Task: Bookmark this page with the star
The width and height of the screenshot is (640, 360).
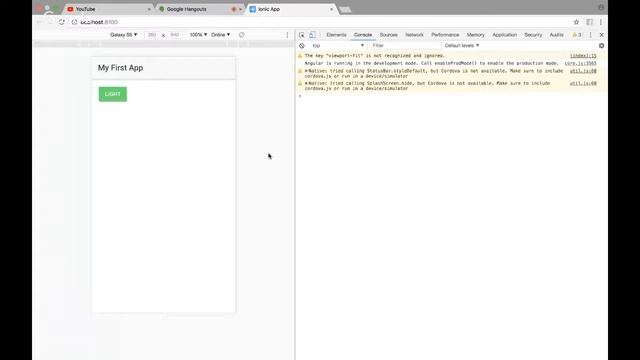Action: tap(576, 22)
